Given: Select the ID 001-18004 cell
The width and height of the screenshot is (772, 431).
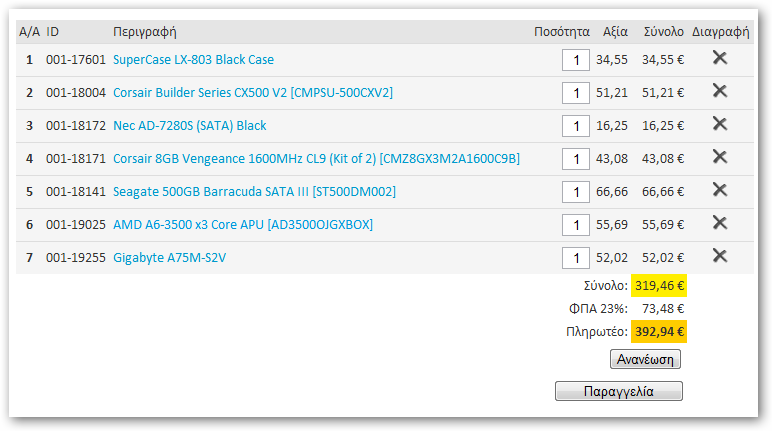Looking at the screenshot, I should pos(76,93).
